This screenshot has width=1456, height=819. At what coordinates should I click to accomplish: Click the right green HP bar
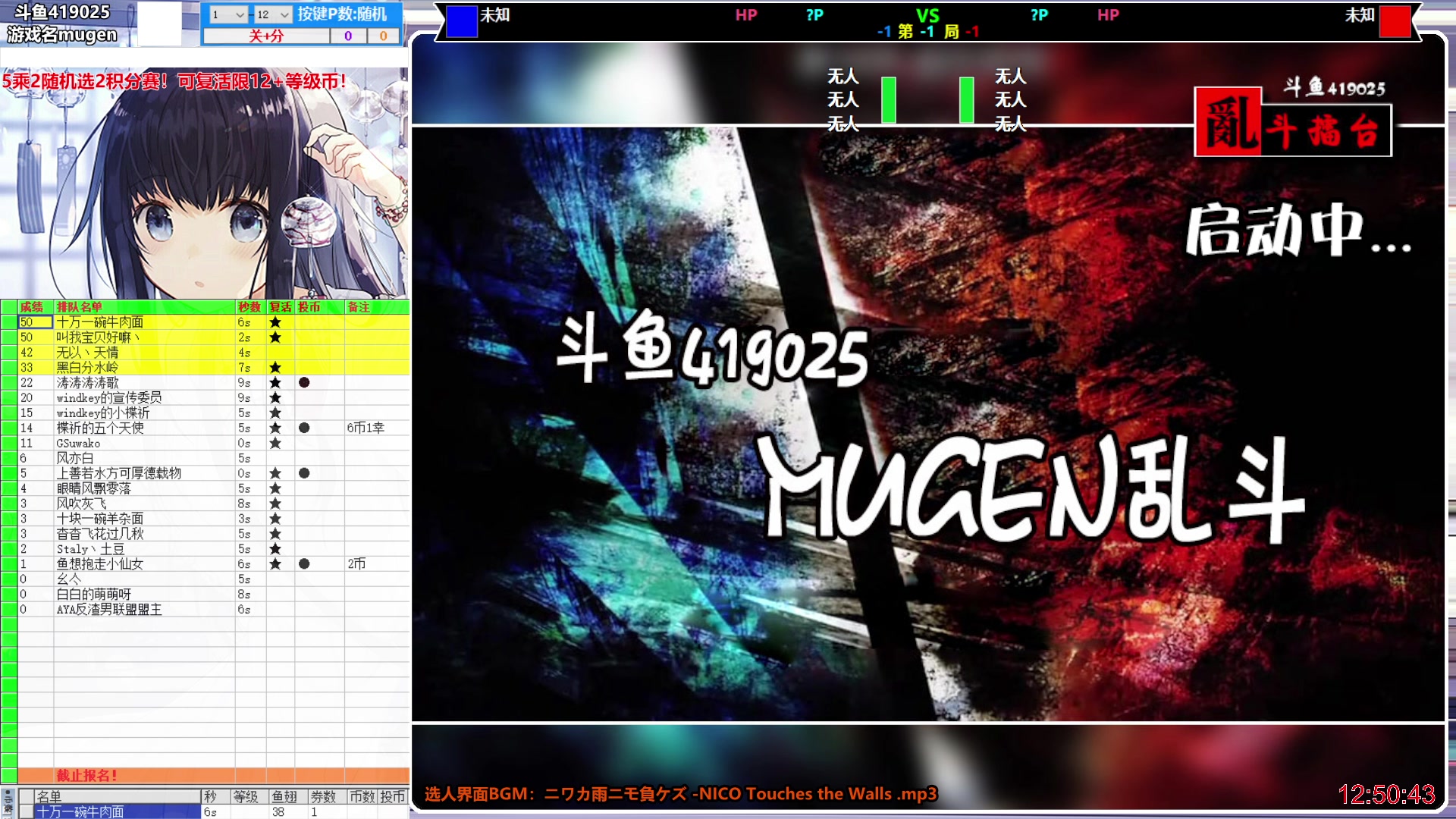click(x=967, y=100)
